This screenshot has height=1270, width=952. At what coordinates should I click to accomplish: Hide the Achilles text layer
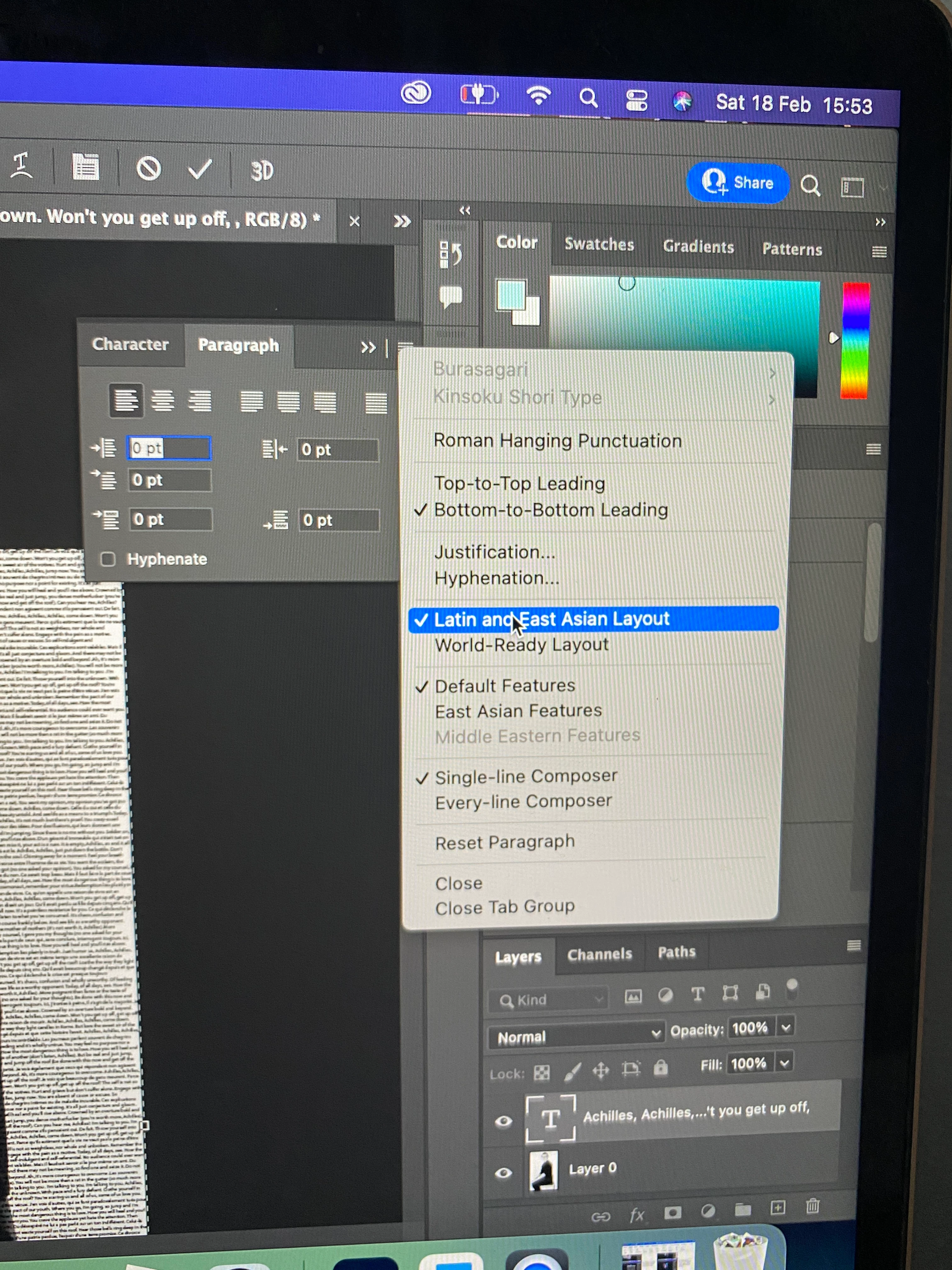(x=503, y=1121)
